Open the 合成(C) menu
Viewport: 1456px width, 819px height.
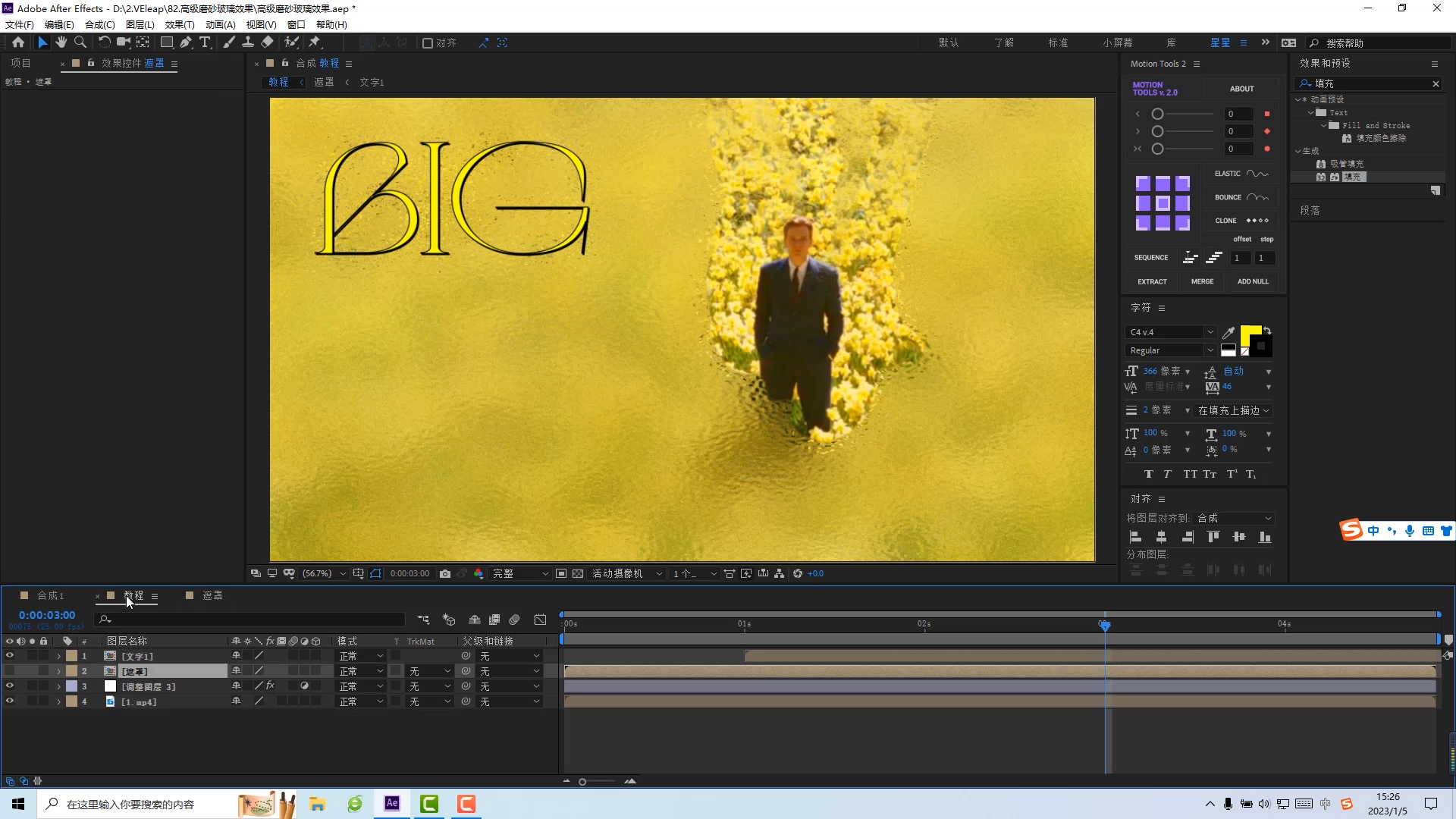point(99,24)
